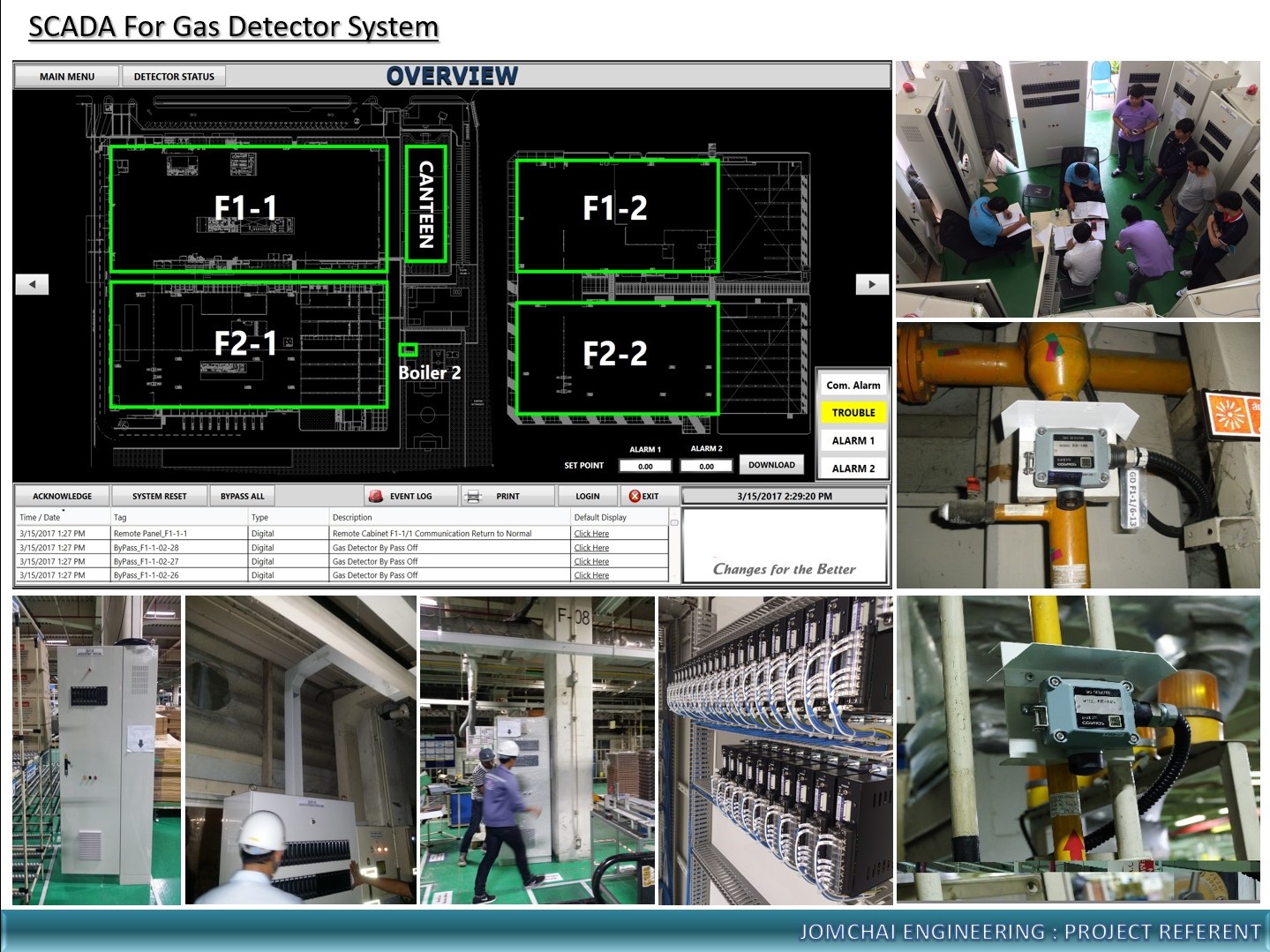Viewport: 1270px width, 952px height.
Task: Click 'Click Here' link for ByPass_F1-1-02-28
Action: (591, 548)
